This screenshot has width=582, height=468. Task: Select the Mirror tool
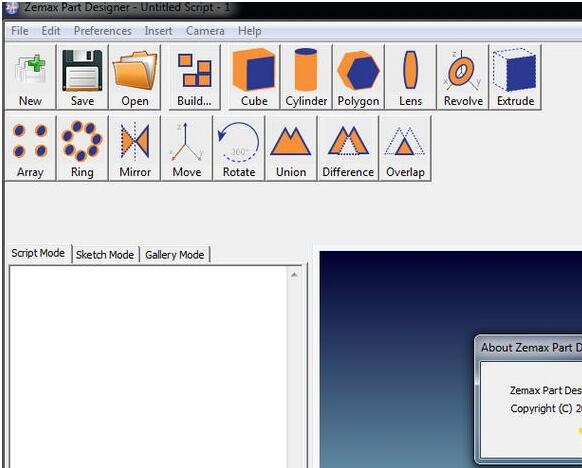(x=135, y=148)
